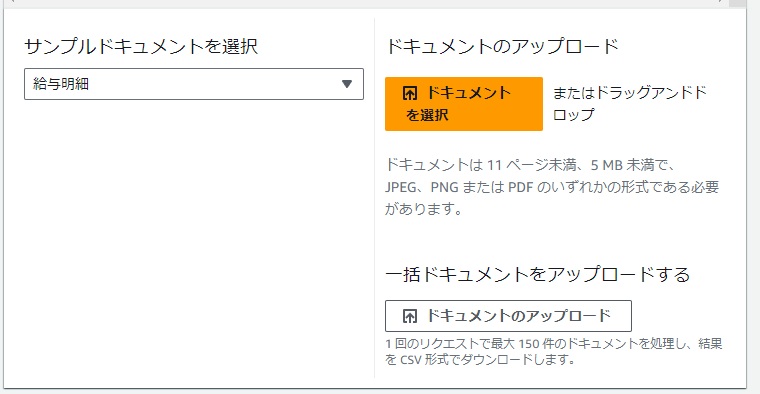
Task: Click the またはドラッグアンドドロップ drop area text
Action: point(630,103)
